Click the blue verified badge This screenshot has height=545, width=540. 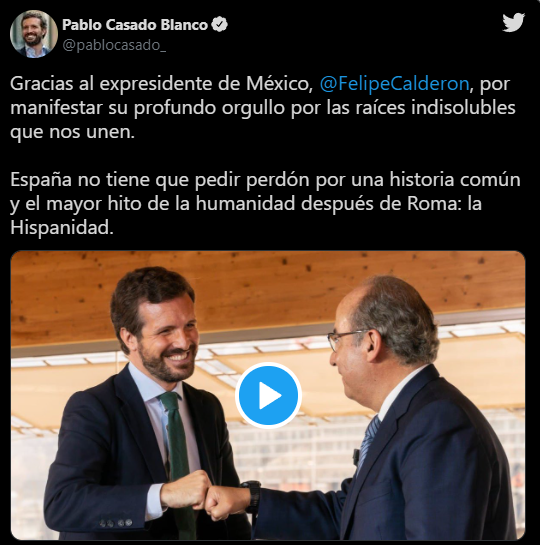tap(219, 25)
